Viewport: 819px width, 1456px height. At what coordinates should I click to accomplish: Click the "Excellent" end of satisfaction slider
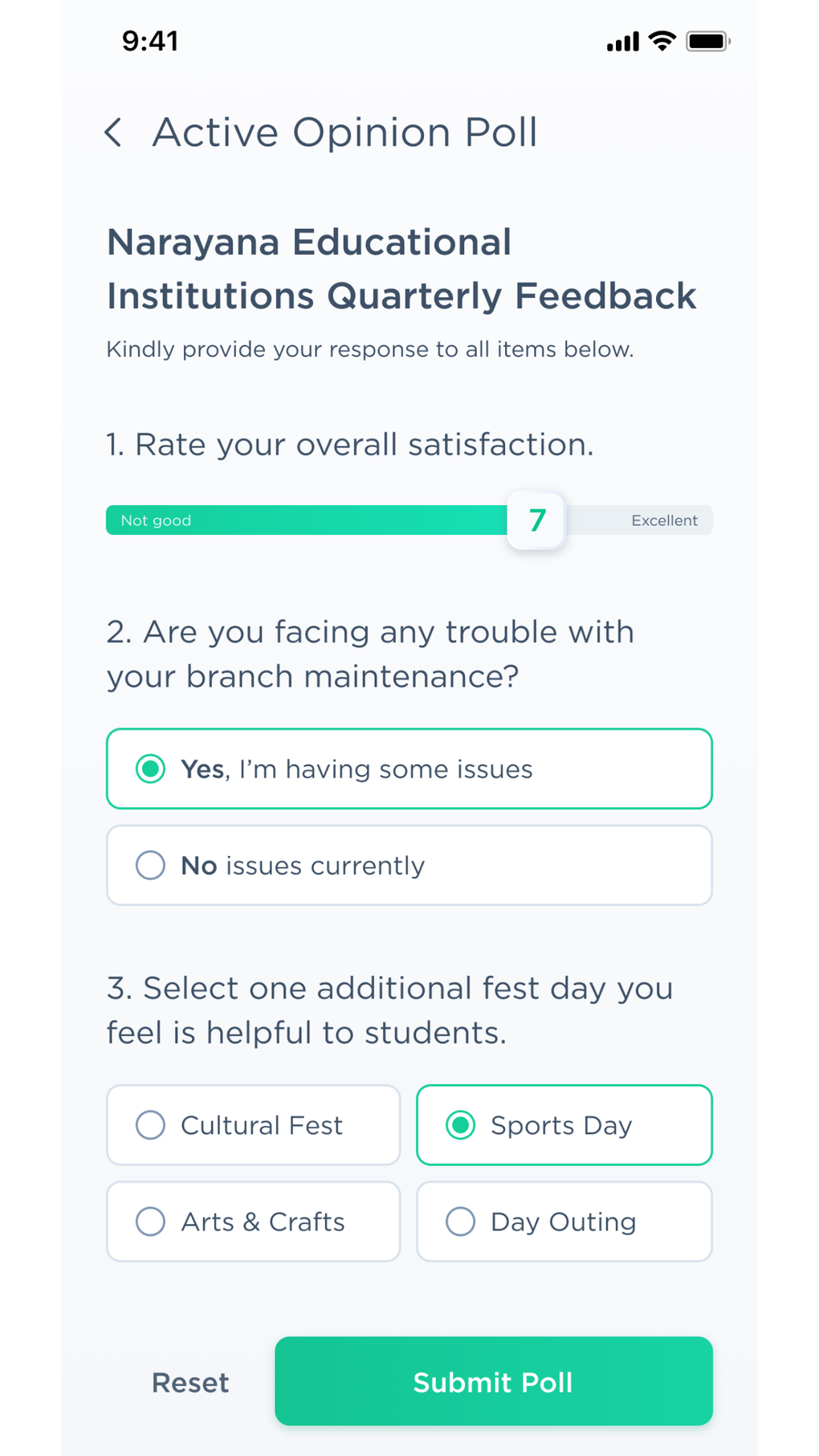[x=664, y=520]
